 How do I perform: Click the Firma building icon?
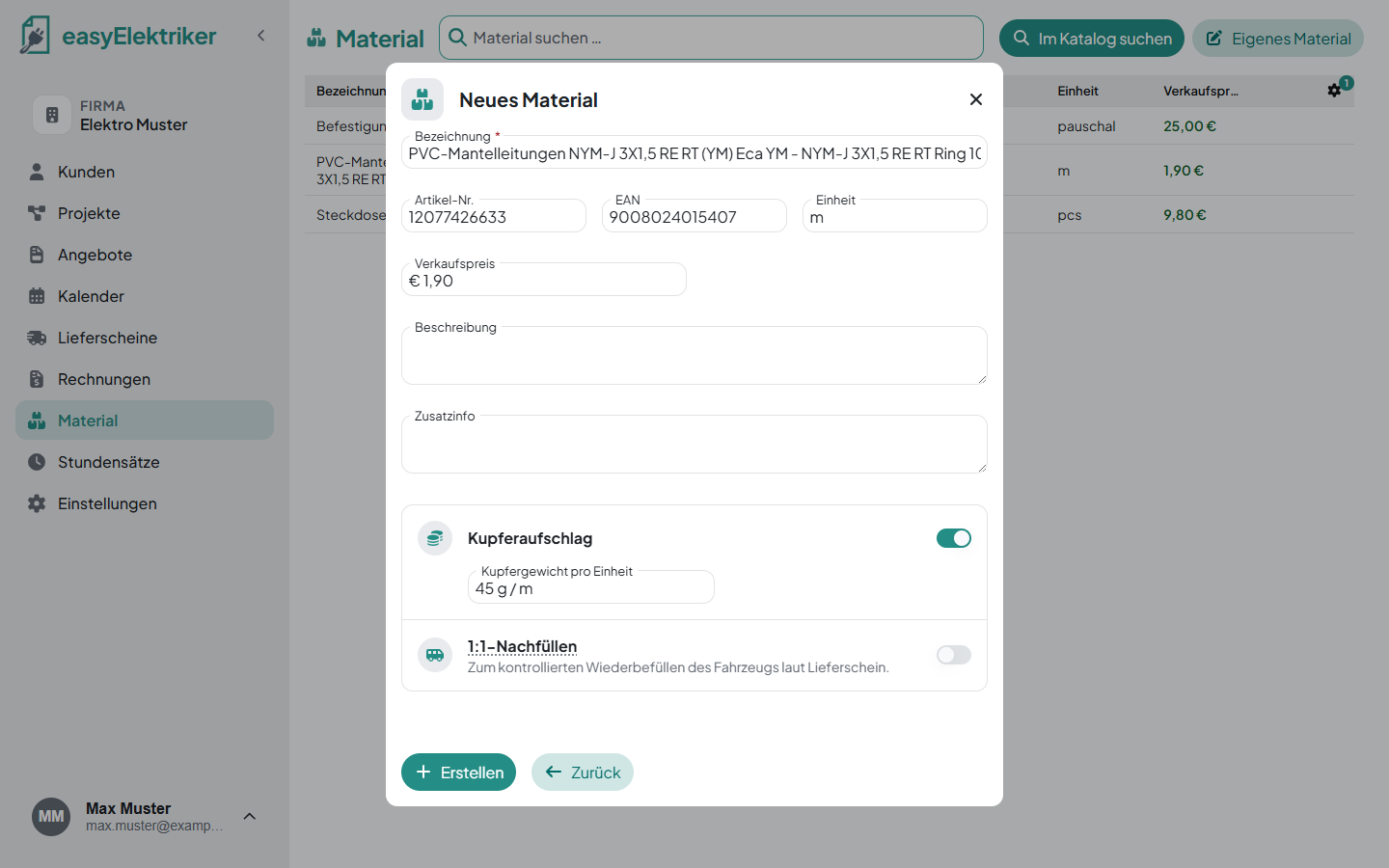52,115
